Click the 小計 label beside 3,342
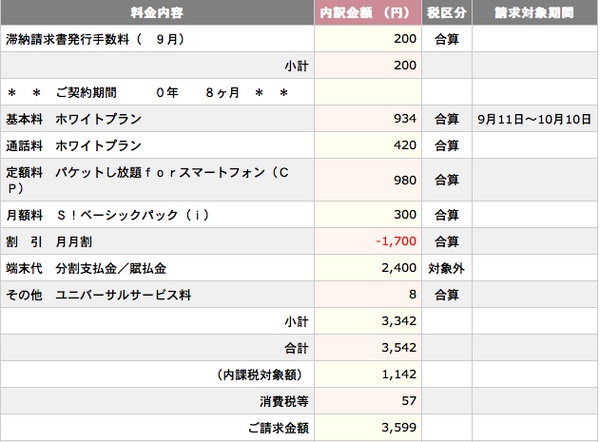 coord(296,321)
